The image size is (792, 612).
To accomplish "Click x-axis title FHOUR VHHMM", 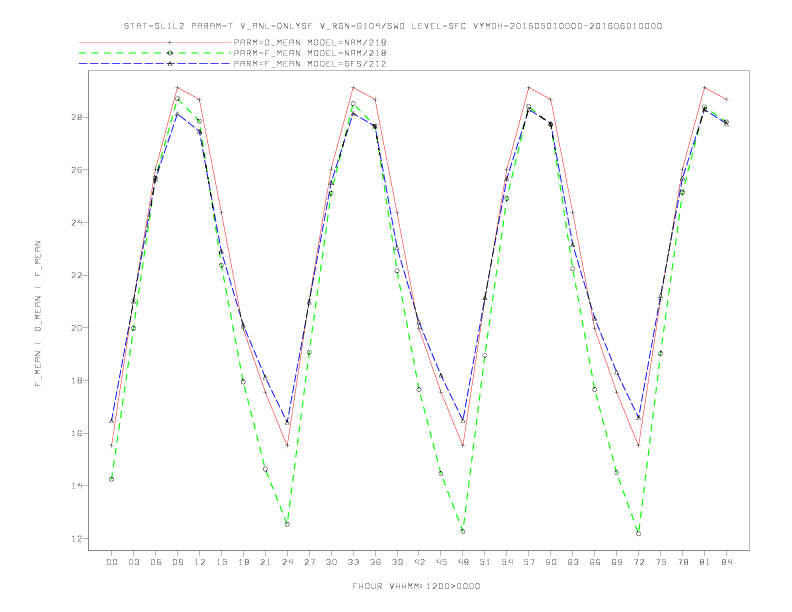I will [x=416, y=586].
